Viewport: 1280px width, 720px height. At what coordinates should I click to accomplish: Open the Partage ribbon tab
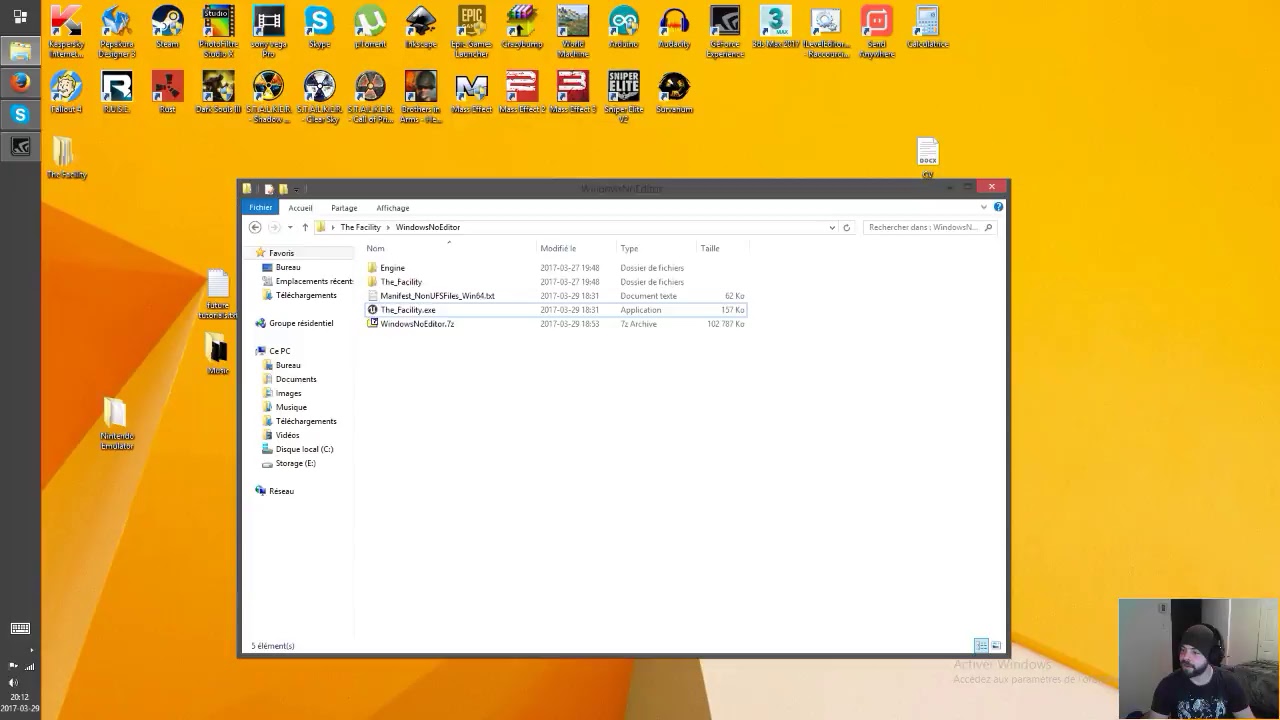344,208
